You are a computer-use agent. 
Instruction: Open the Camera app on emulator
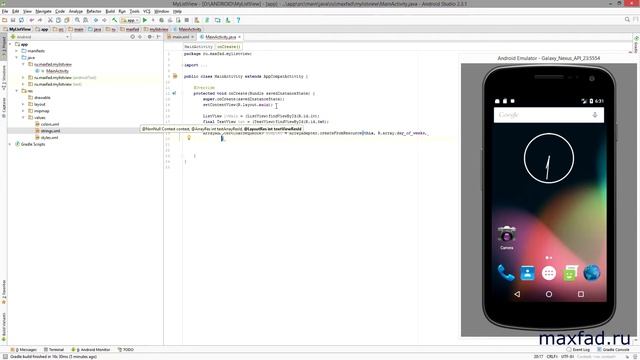pyautogui.click(x=507, y=237)
